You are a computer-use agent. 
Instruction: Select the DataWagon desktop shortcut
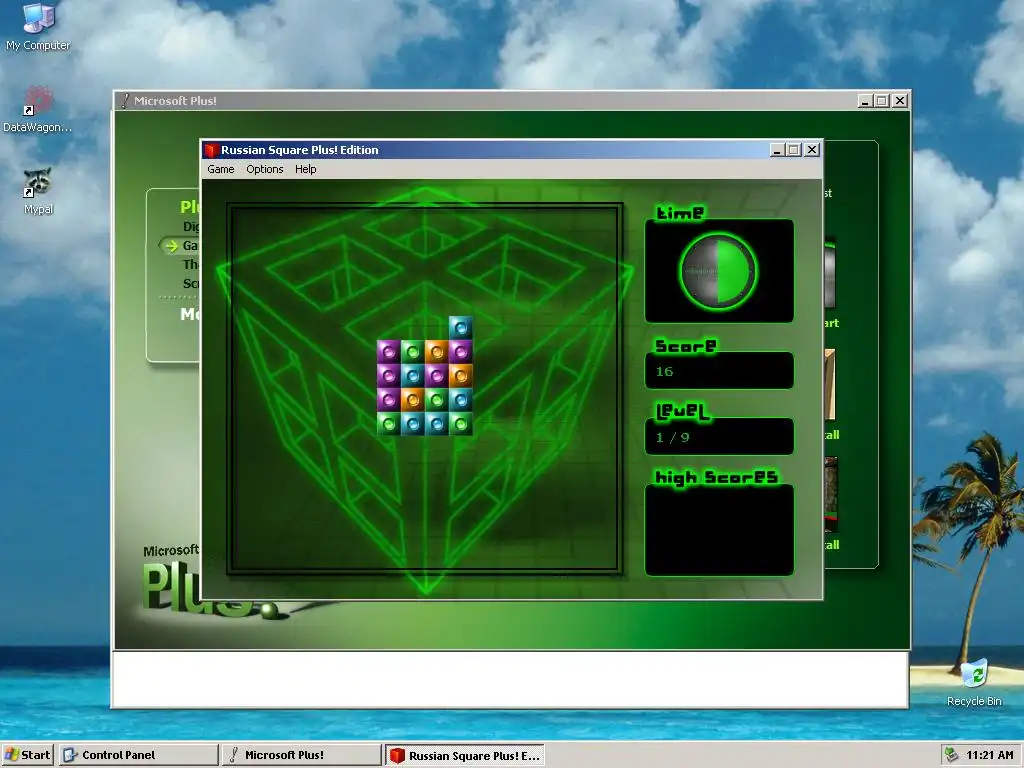click(x=37, y=109)
